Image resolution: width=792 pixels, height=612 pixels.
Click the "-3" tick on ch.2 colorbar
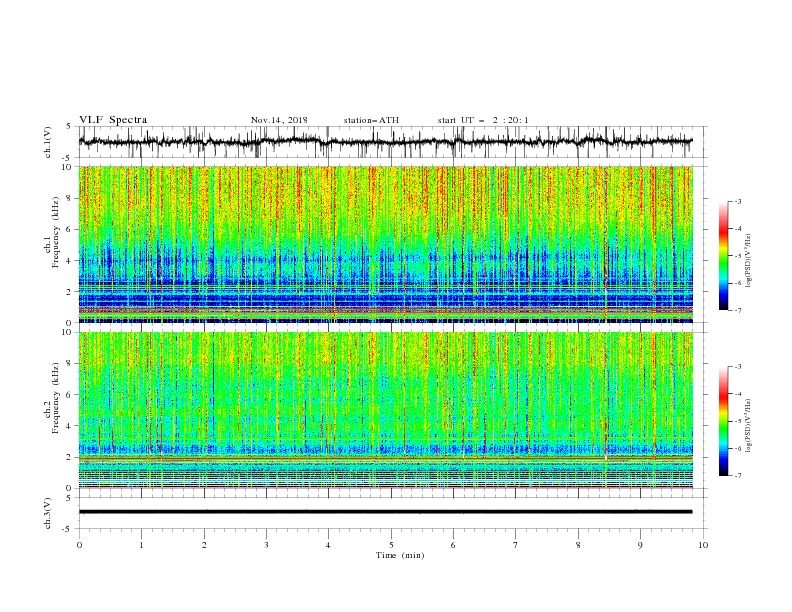(737, 367)
